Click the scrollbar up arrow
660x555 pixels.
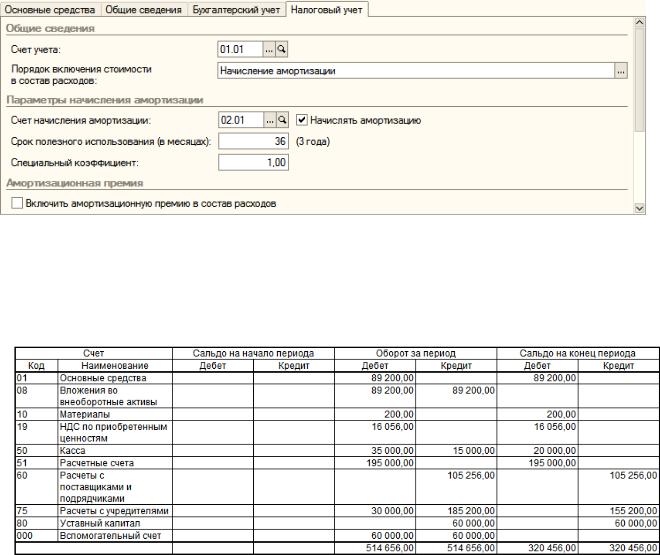[x=639, y=22]
